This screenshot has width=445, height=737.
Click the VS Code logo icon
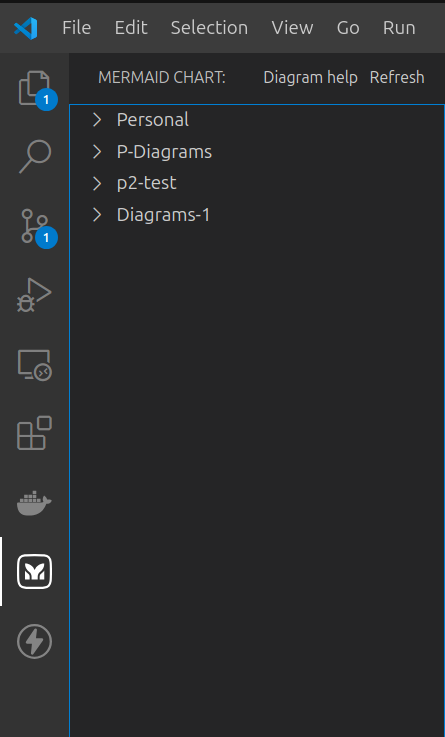click(26, 28)
